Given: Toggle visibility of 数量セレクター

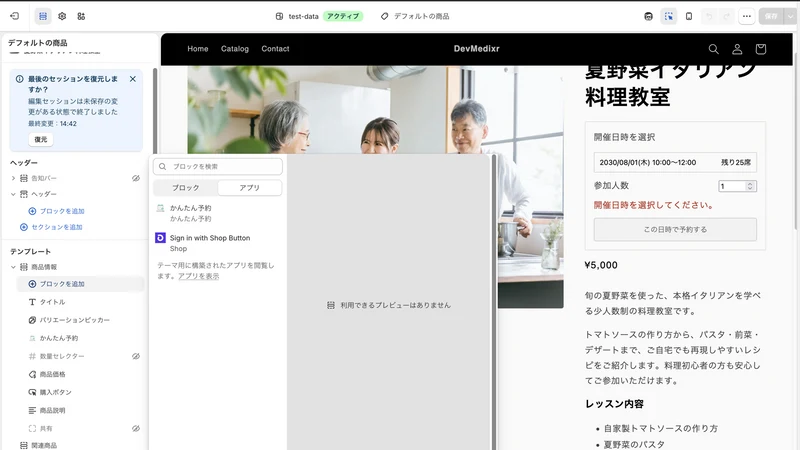Looking at the screenshot, I should (136, 356).
